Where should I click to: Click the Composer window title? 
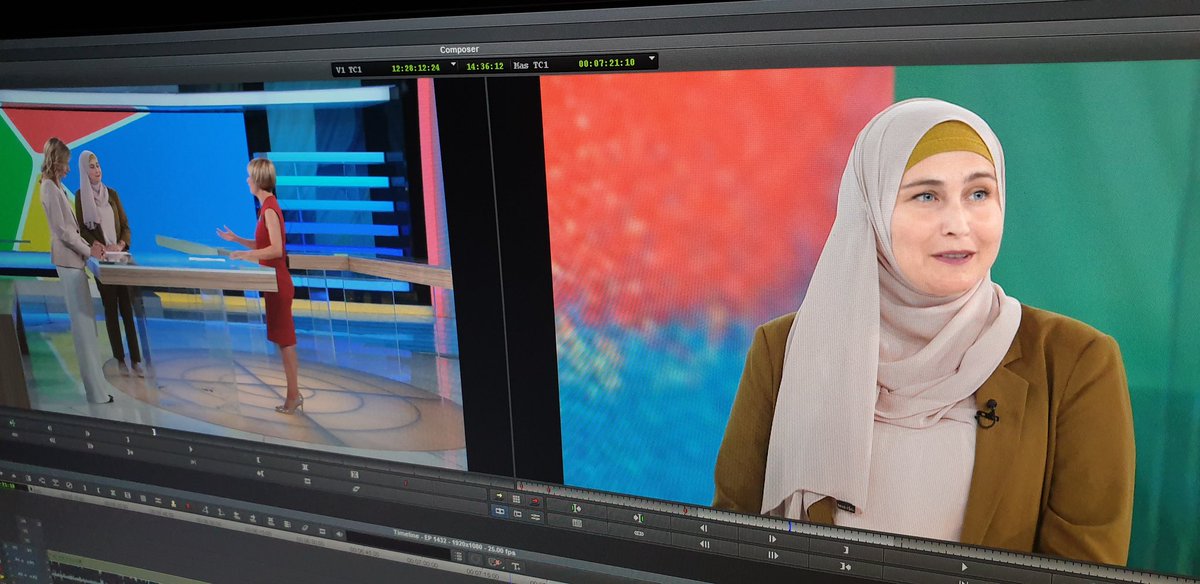point(459,50)
